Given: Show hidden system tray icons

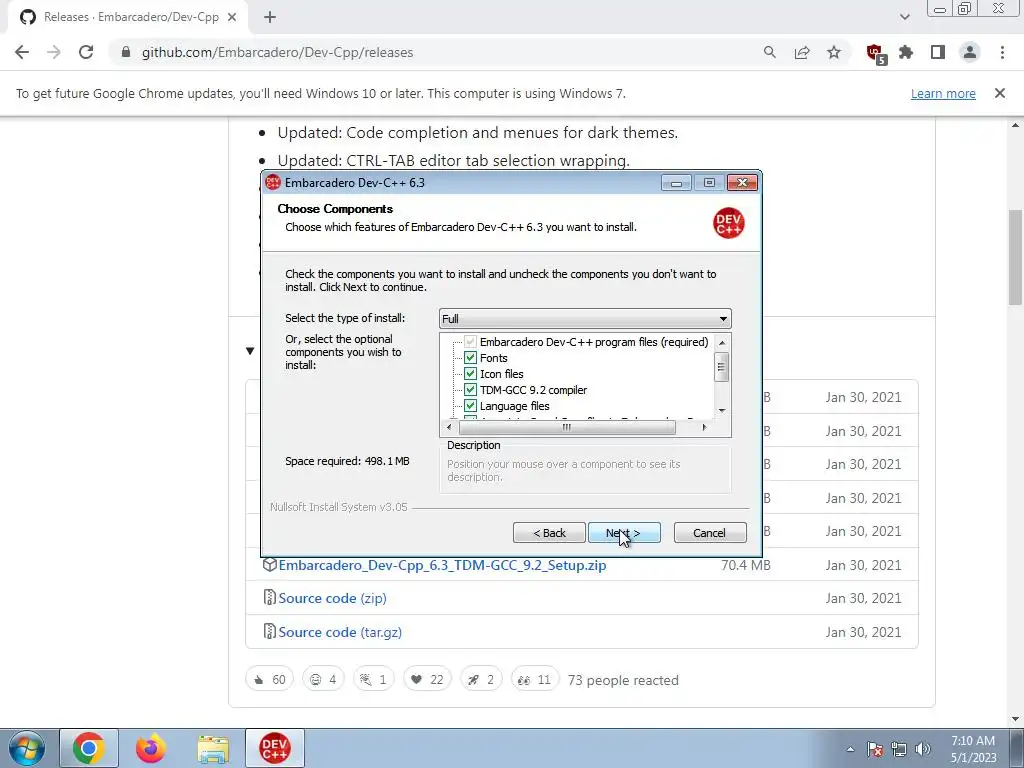Looking at the screenshot, I should [850, 749].
